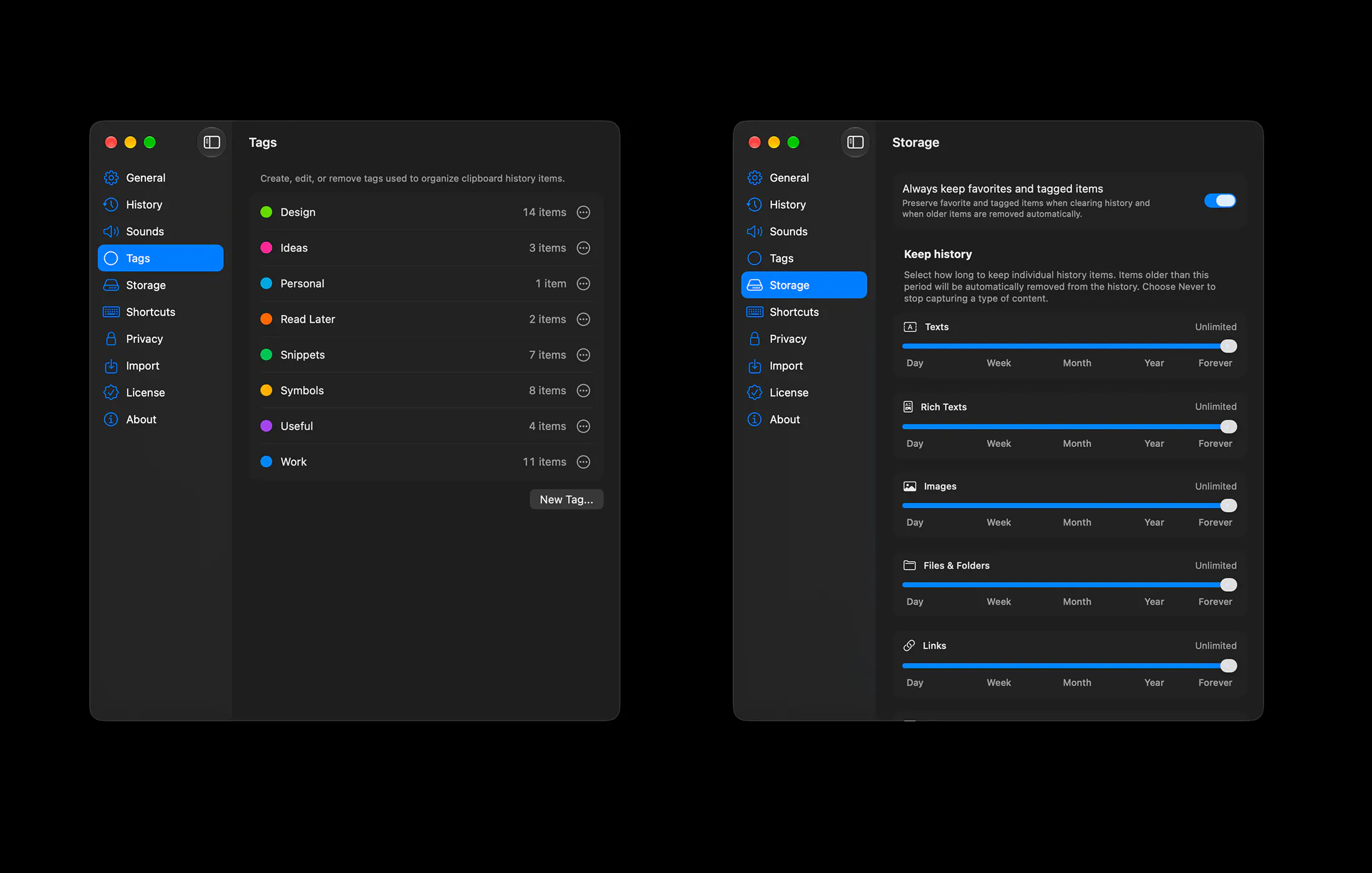
Task: Open options menu for Work tag
Action: tap(583, 461)
